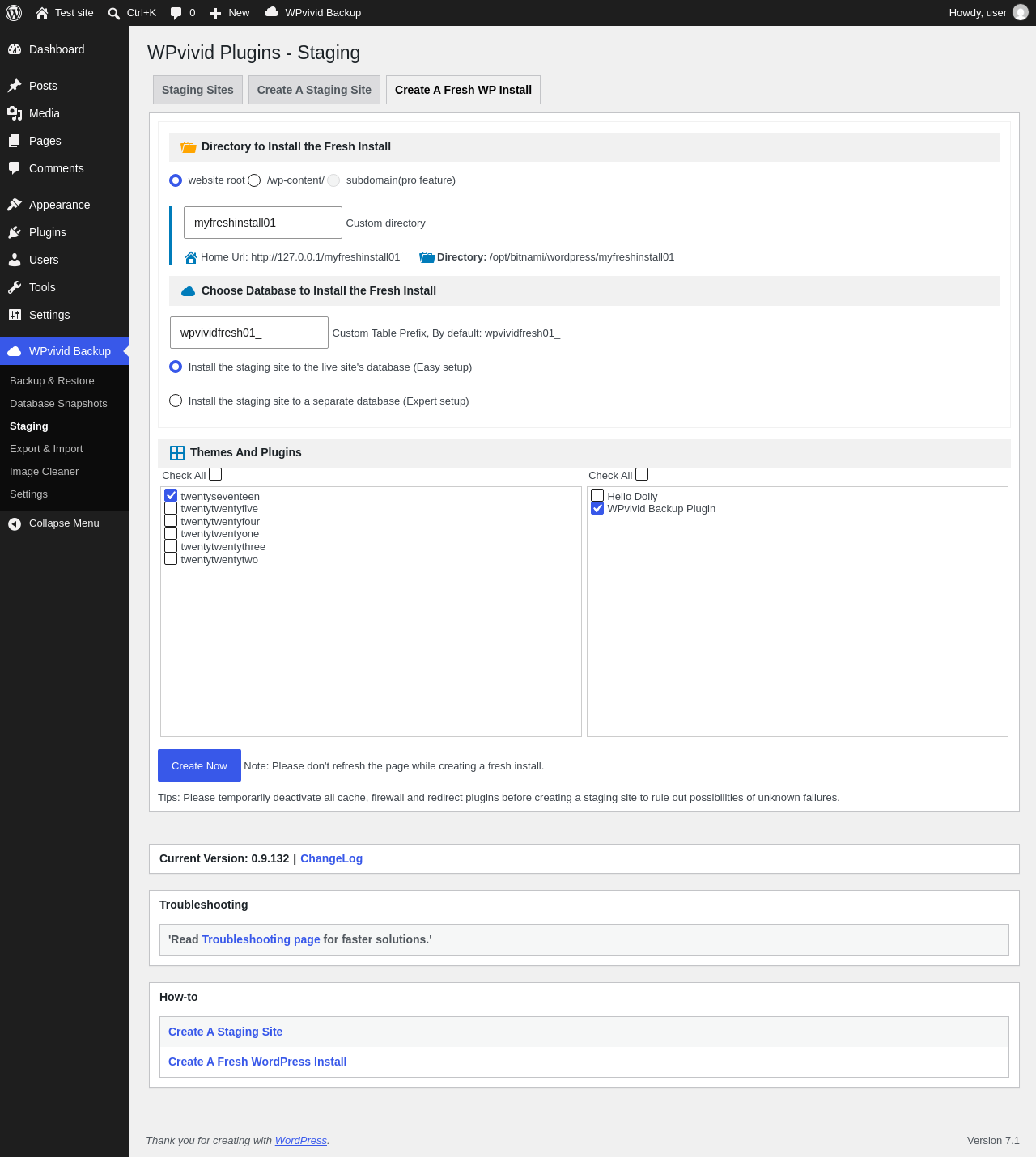Open the Staging submenu item

65,426
